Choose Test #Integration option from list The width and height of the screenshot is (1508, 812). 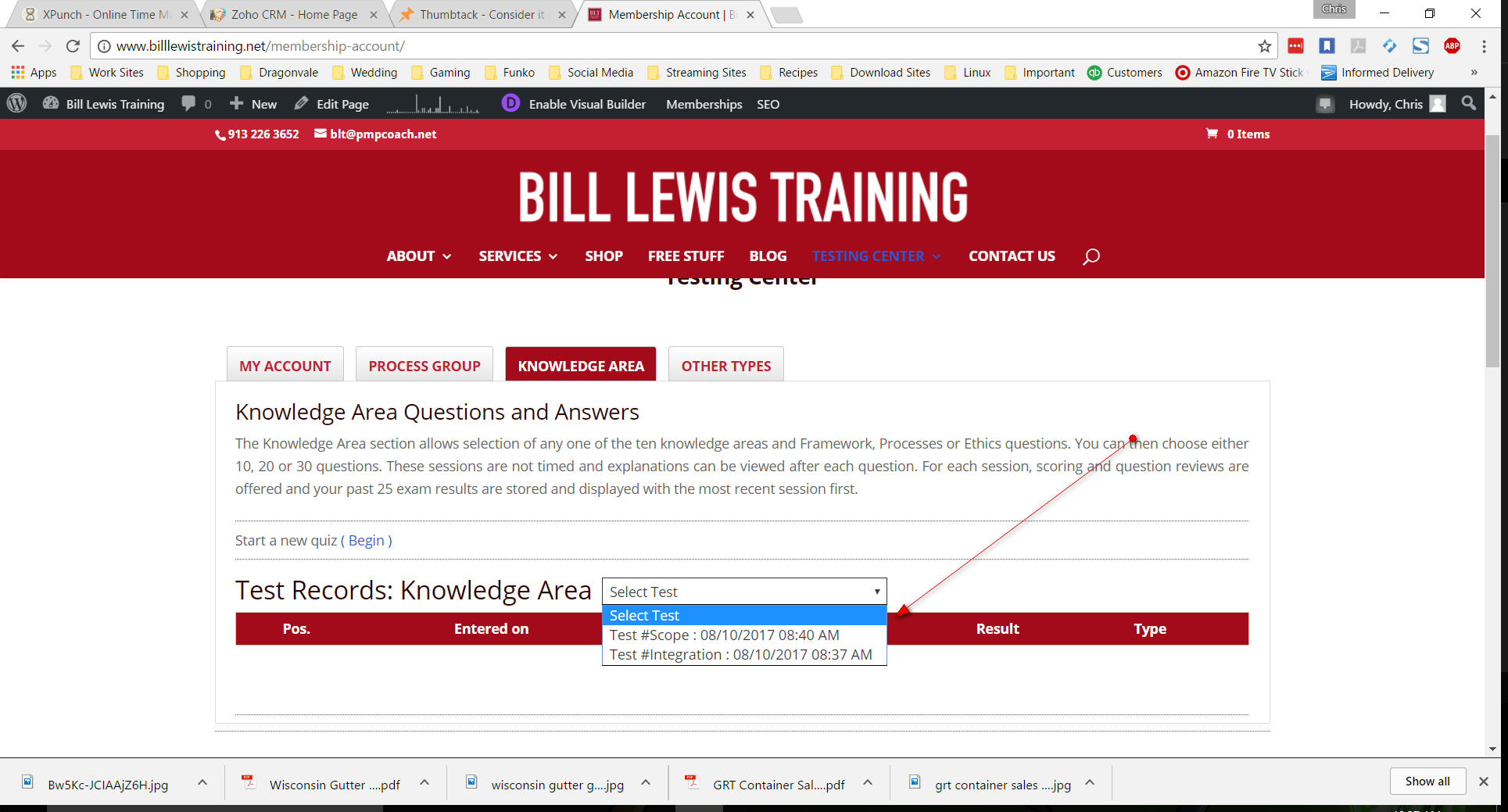coord(744,655)
